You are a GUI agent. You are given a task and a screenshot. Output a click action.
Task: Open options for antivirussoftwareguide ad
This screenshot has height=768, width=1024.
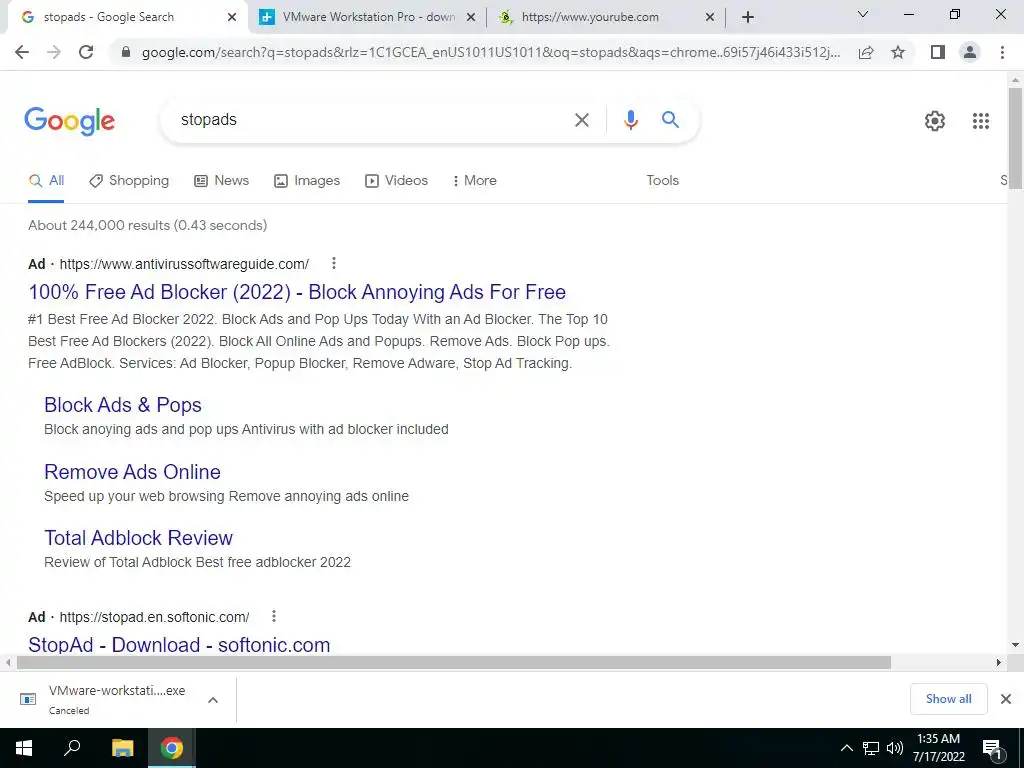click(x=334, y=263)
